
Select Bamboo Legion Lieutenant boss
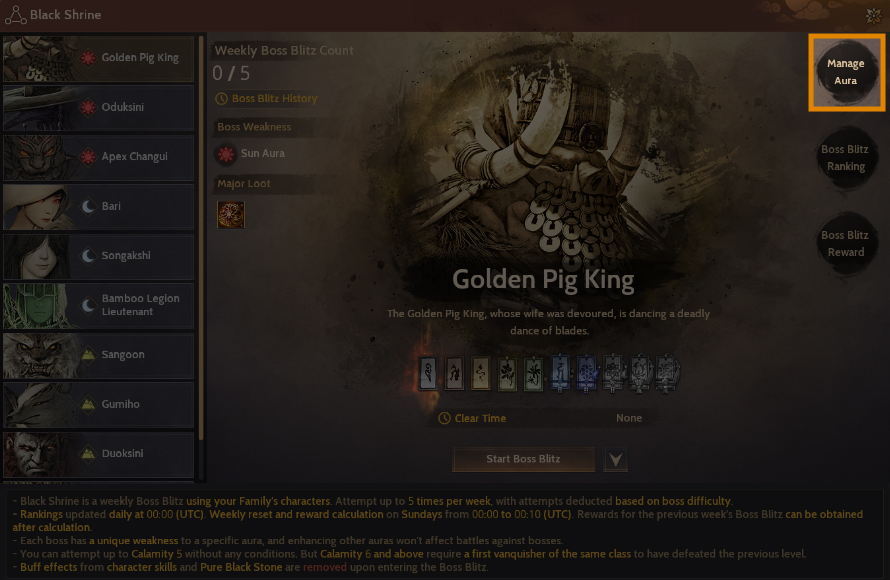coord(99,306)
